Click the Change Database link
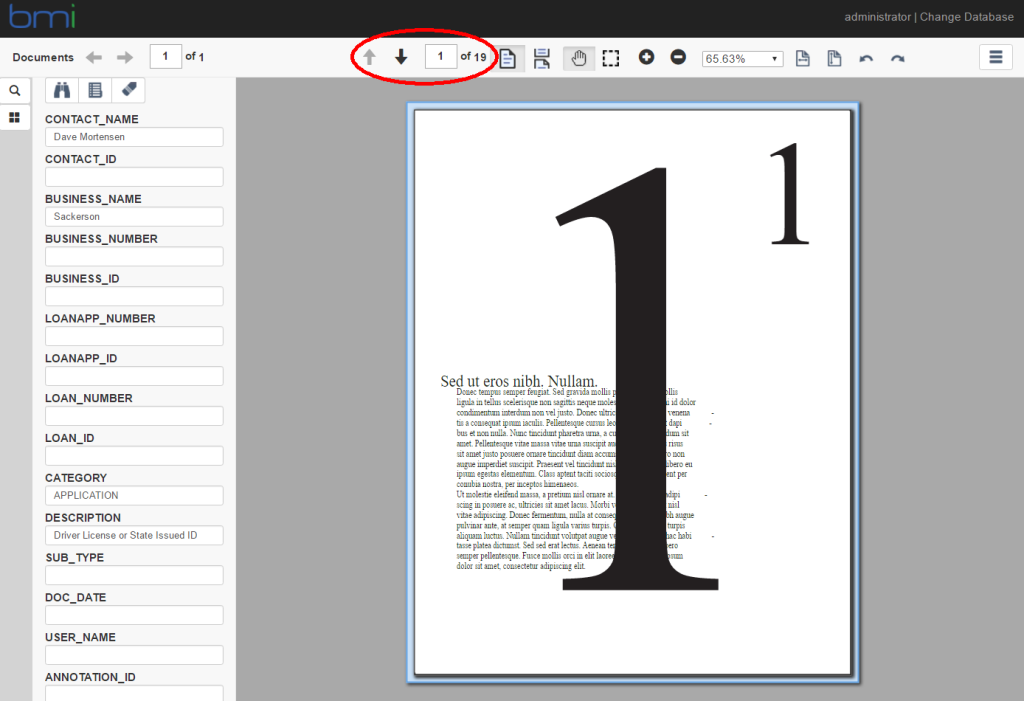The height and width of the screenshot is (701, 1024). click(x=966, y=17)
